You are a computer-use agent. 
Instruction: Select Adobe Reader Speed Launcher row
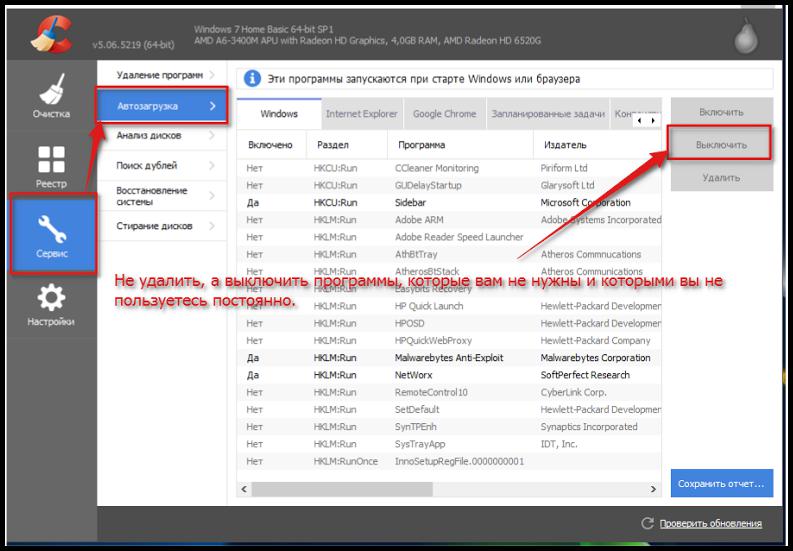click(449, 237)
